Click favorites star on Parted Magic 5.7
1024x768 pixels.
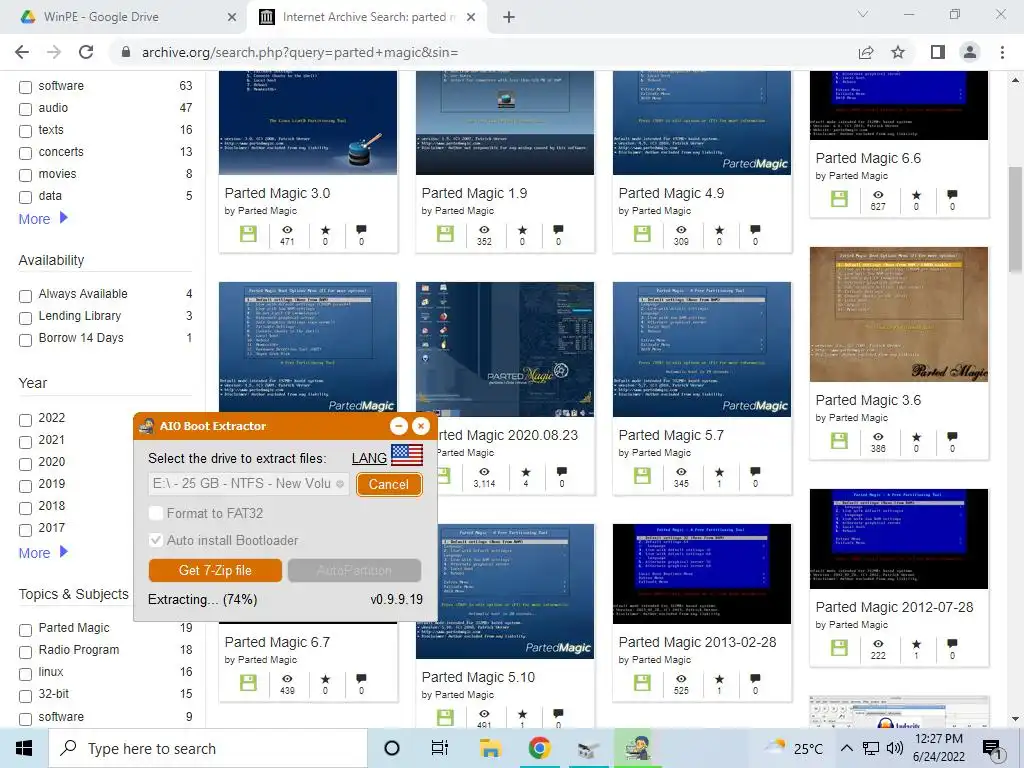coord(719,472)
